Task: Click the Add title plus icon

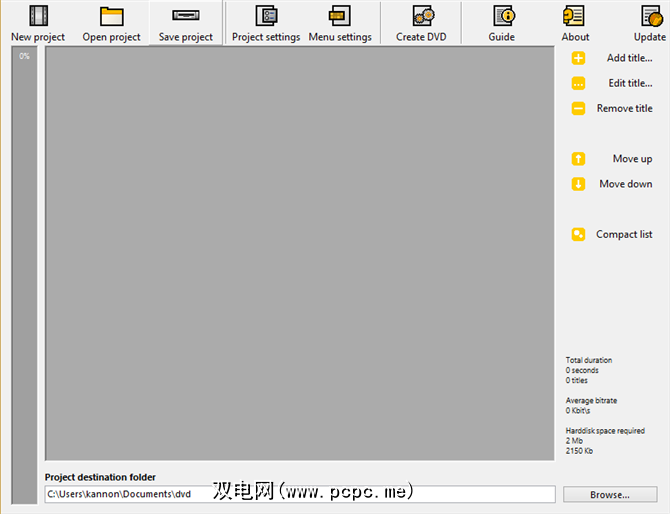Action: (x=578, y=58)
